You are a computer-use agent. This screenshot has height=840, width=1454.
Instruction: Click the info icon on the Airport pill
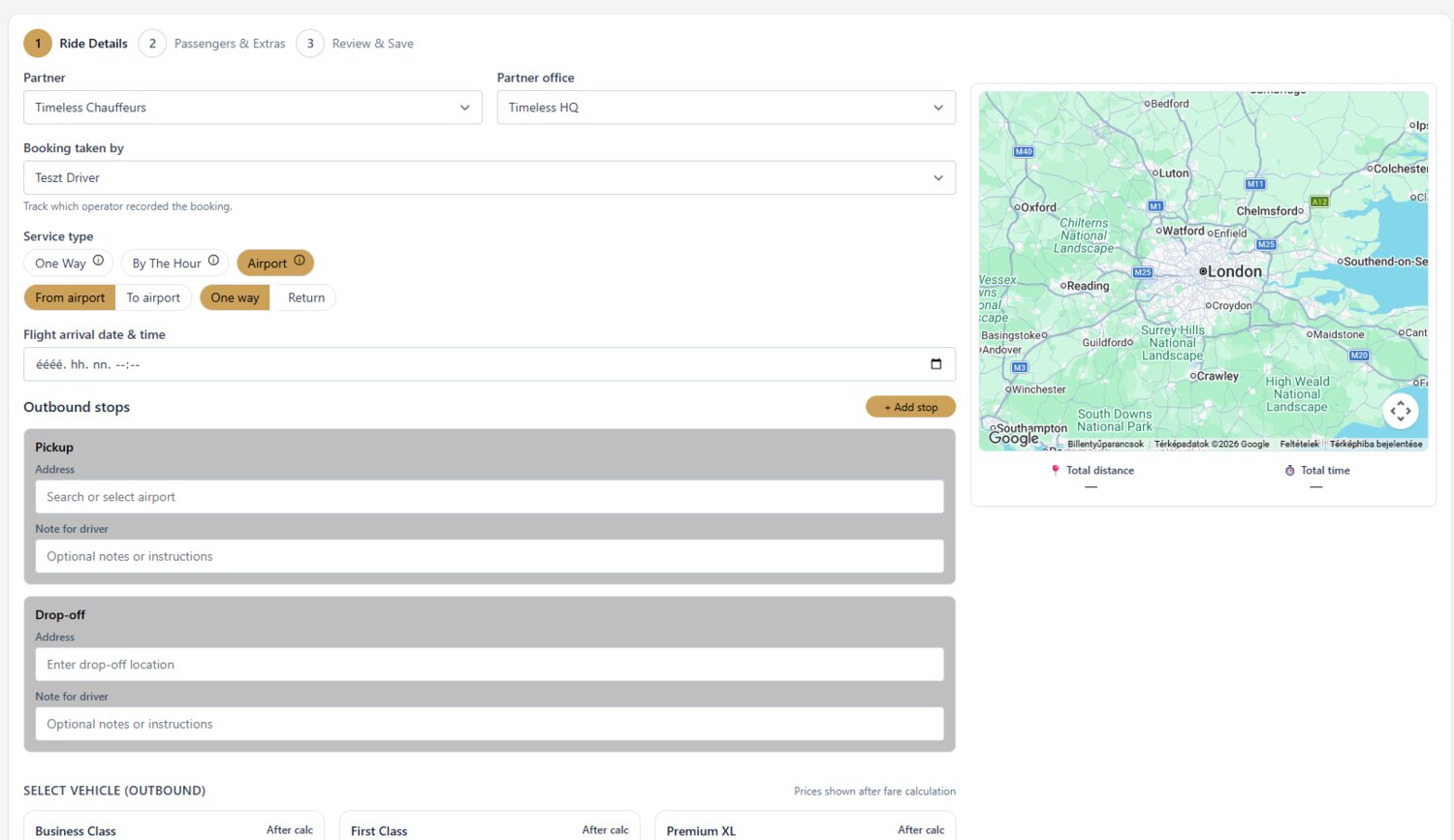click(x=300, y=261)
